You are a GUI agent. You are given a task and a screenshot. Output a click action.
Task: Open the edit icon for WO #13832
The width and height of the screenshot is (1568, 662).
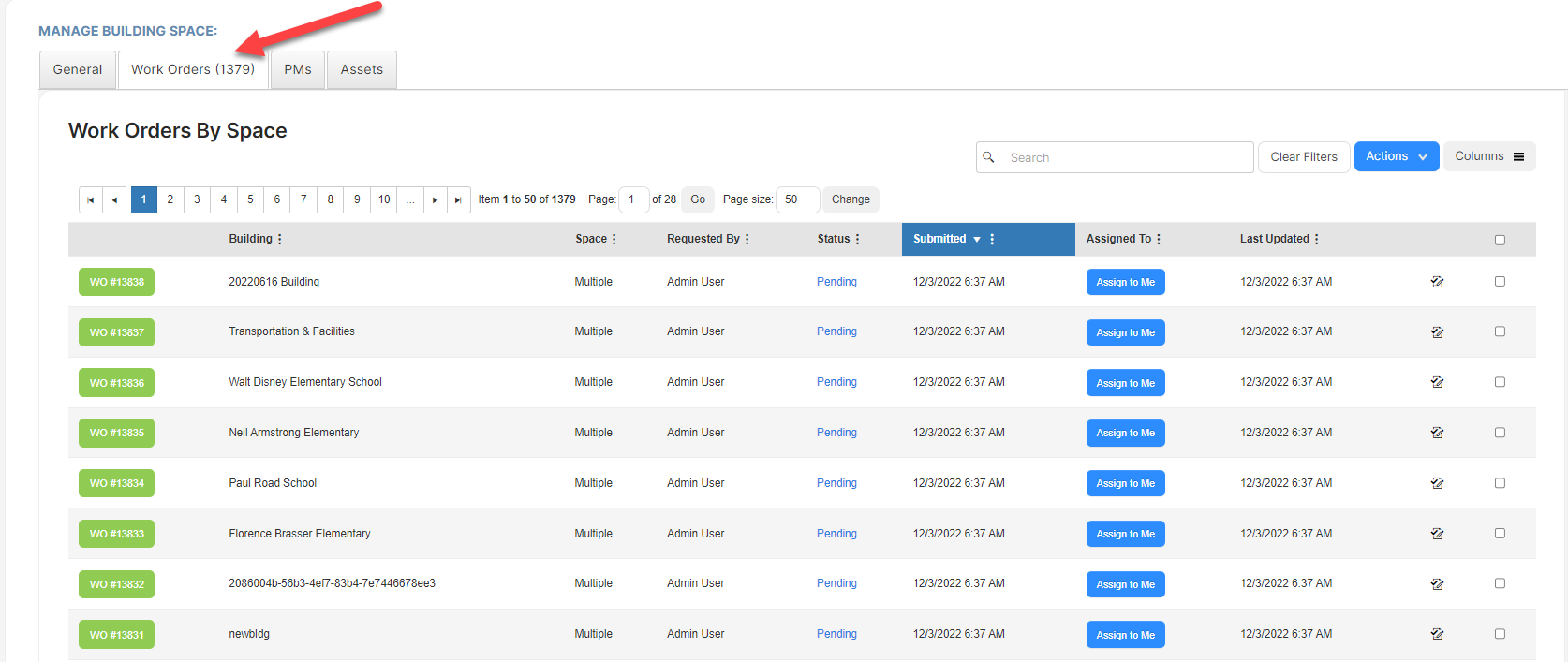point(1437,584)
